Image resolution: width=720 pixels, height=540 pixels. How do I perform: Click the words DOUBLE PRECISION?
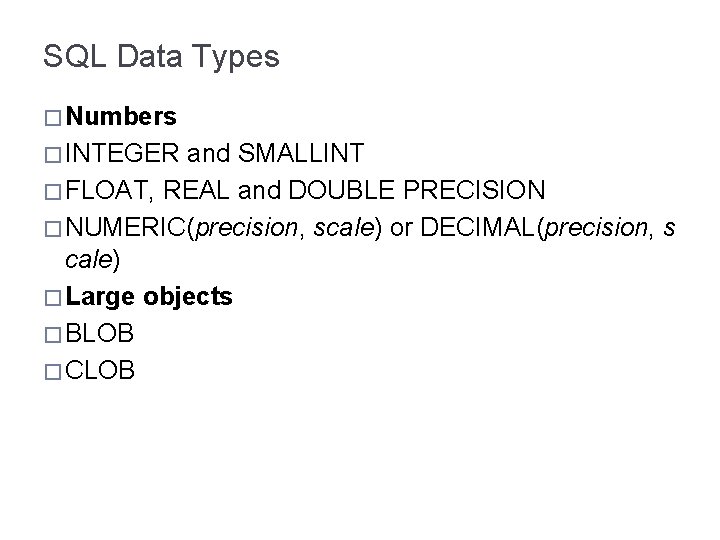436,190
